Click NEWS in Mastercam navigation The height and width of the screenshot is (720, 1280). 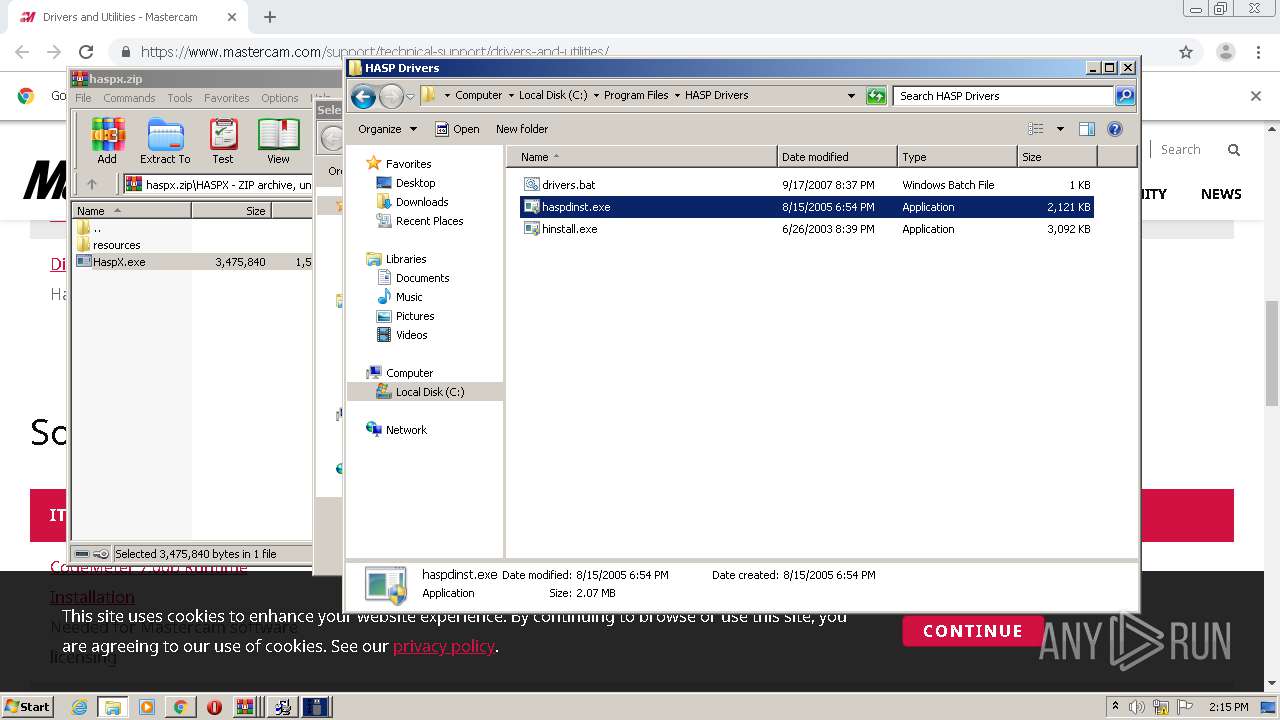[1221, 194]
